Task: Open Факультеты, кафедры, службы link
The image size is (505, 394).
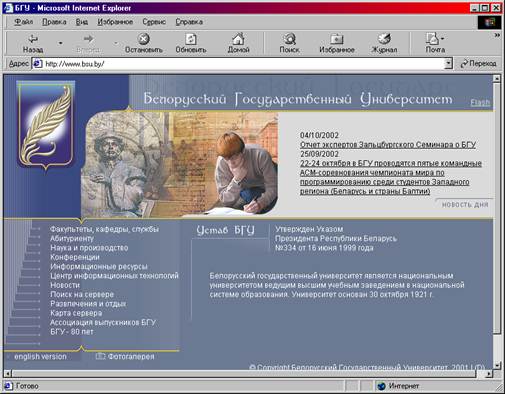Action: coord(105,229)
